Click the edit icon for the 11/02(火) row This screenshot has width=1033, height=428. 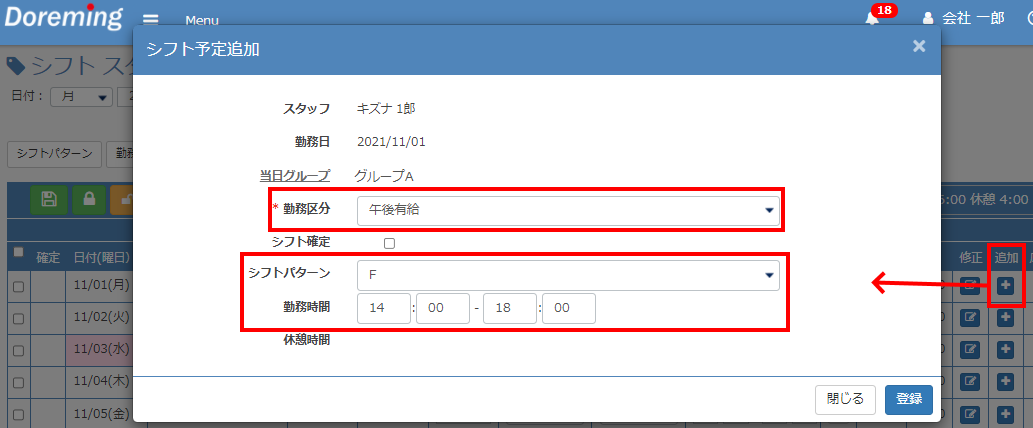pos(970,317)
